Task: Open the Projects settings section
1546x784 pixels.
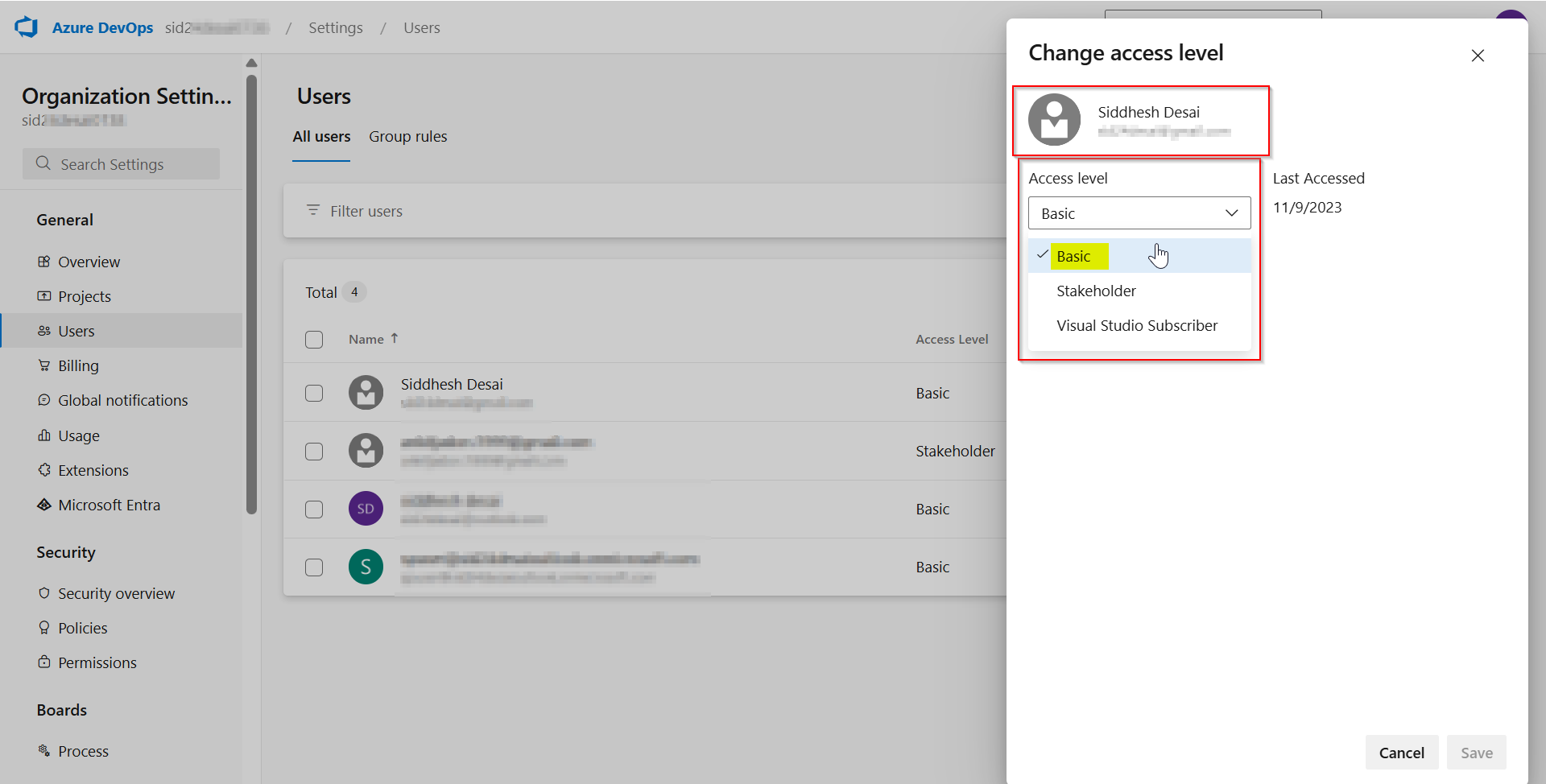Action: tap(84, 295)
